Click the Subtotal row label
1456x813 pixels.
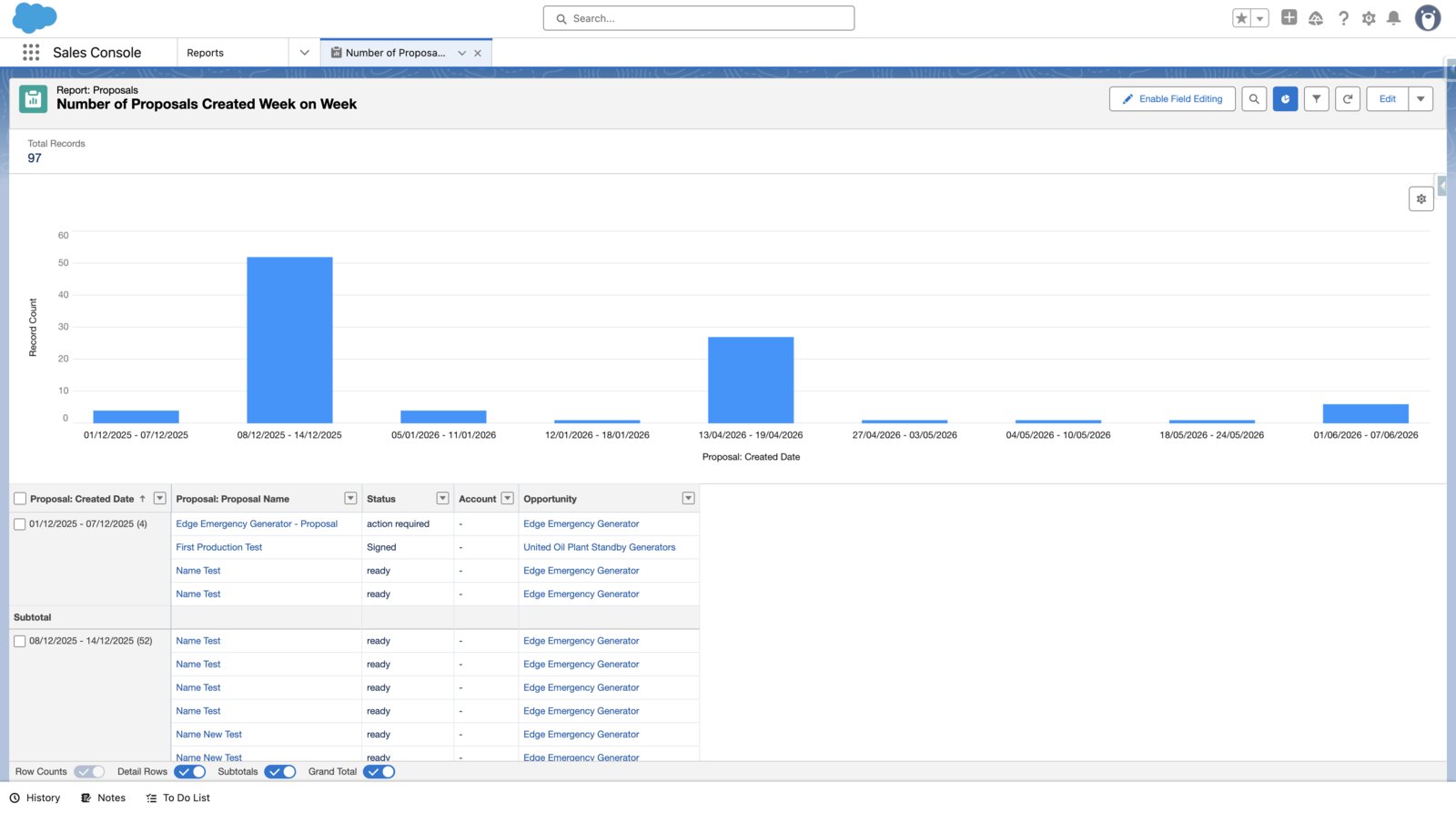pyautogui.click(x=33, y=617)
